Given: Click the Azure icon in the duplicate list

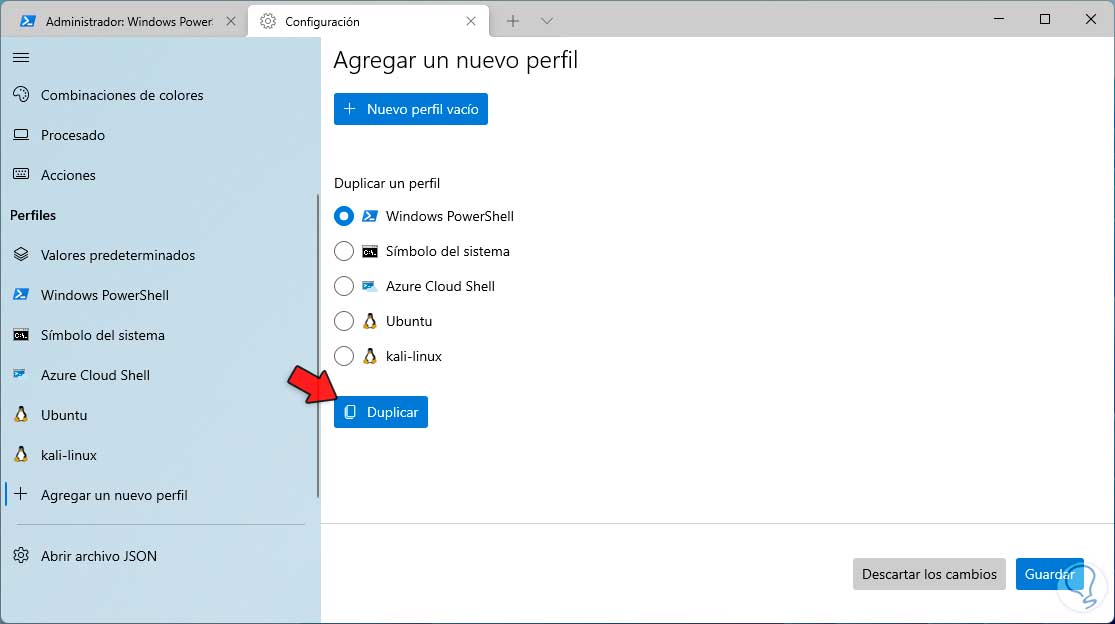Looking at the screenshot, I should [369, 286].
